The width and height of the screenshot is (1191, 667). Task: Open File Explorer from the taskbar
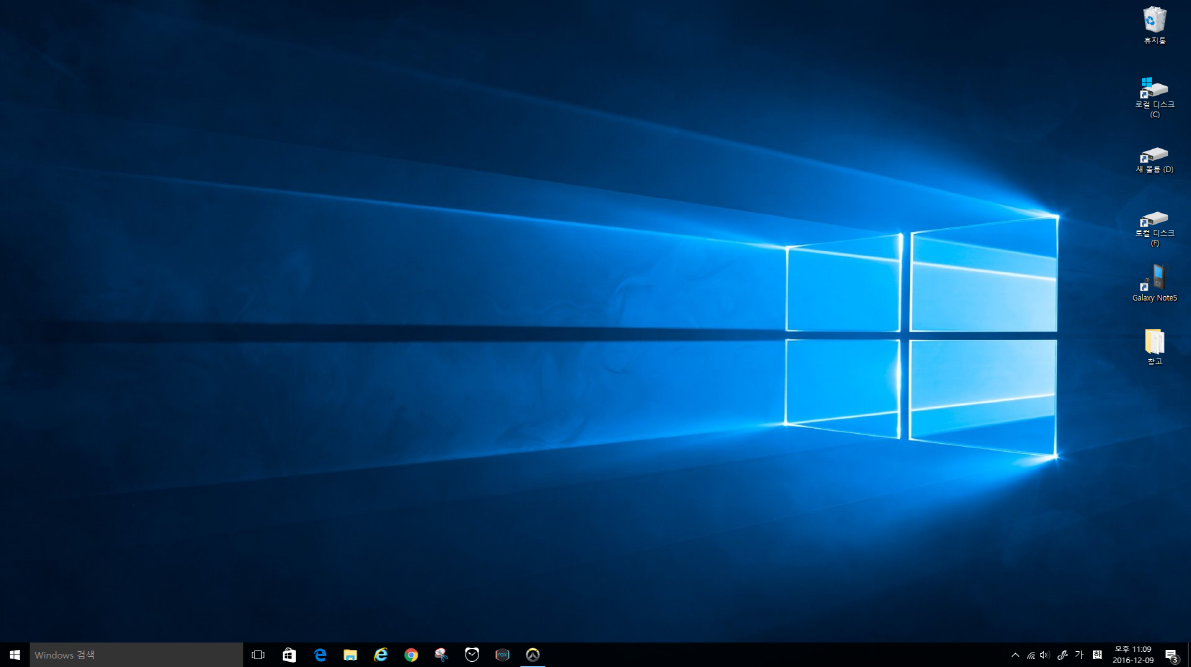click(350, 655)
